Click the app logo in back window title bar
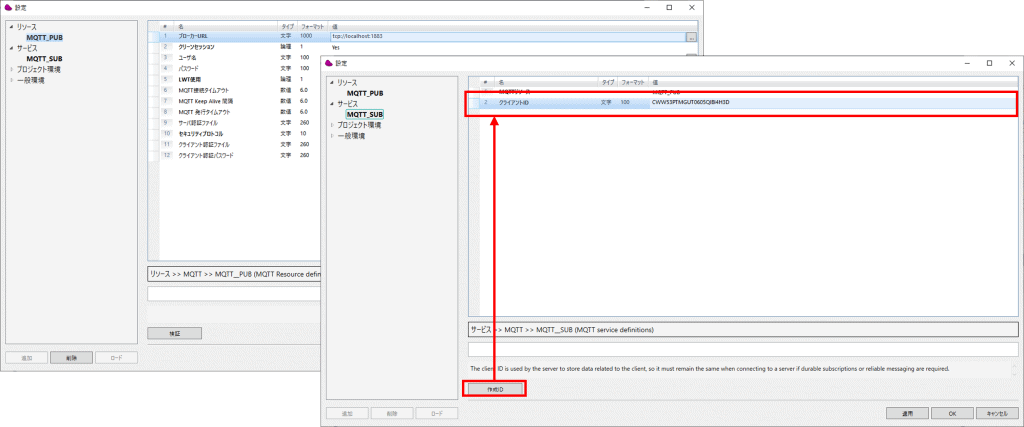Viewport: 1024px width, 427px height. [x=9, y=7]
